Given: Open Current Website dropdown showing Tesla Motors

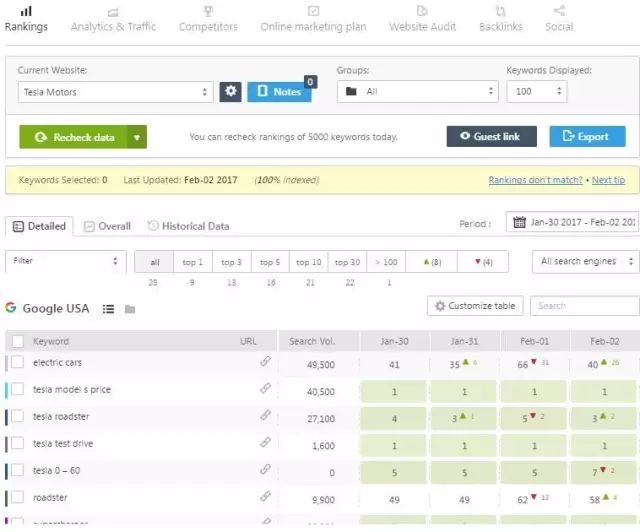Looking at the screenshot, I should 116,92.
